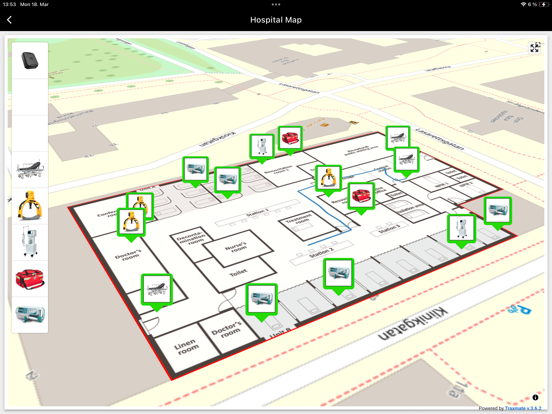
Task: Tap the battery indicator in status bar
Action: 544,5
